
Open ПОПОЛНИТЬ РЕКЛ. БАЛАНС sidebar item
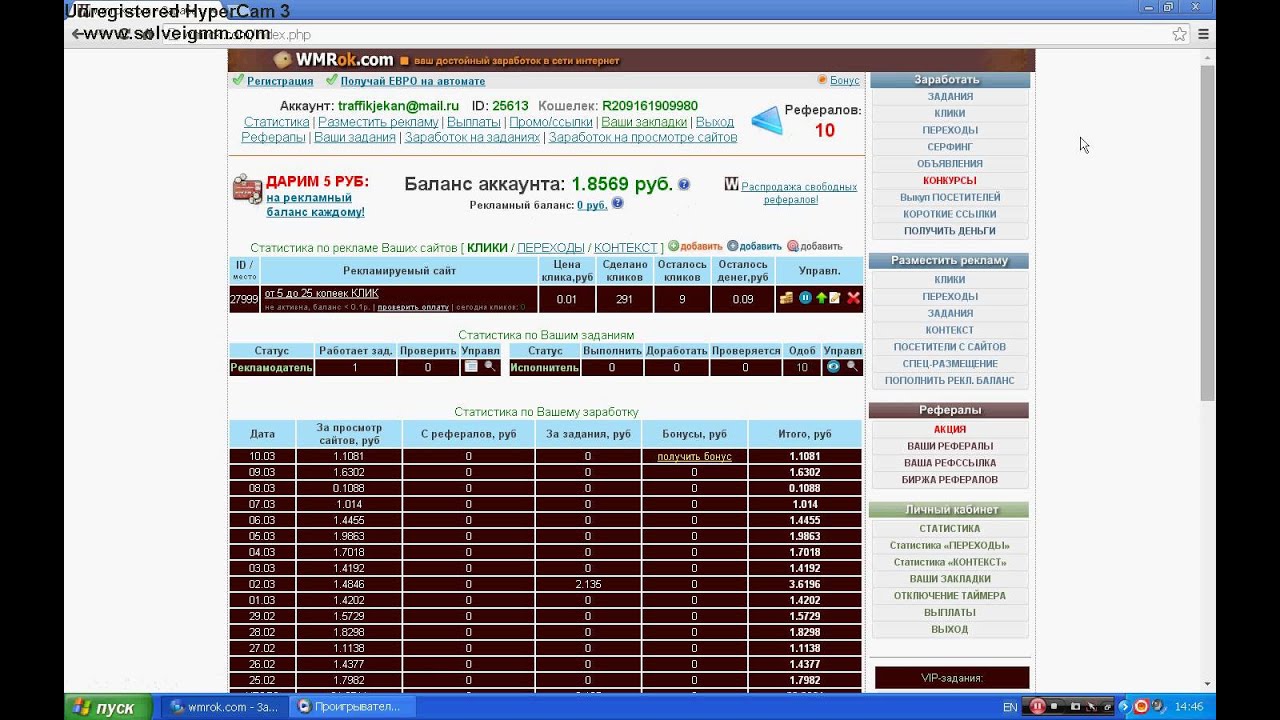pos(949,381)
